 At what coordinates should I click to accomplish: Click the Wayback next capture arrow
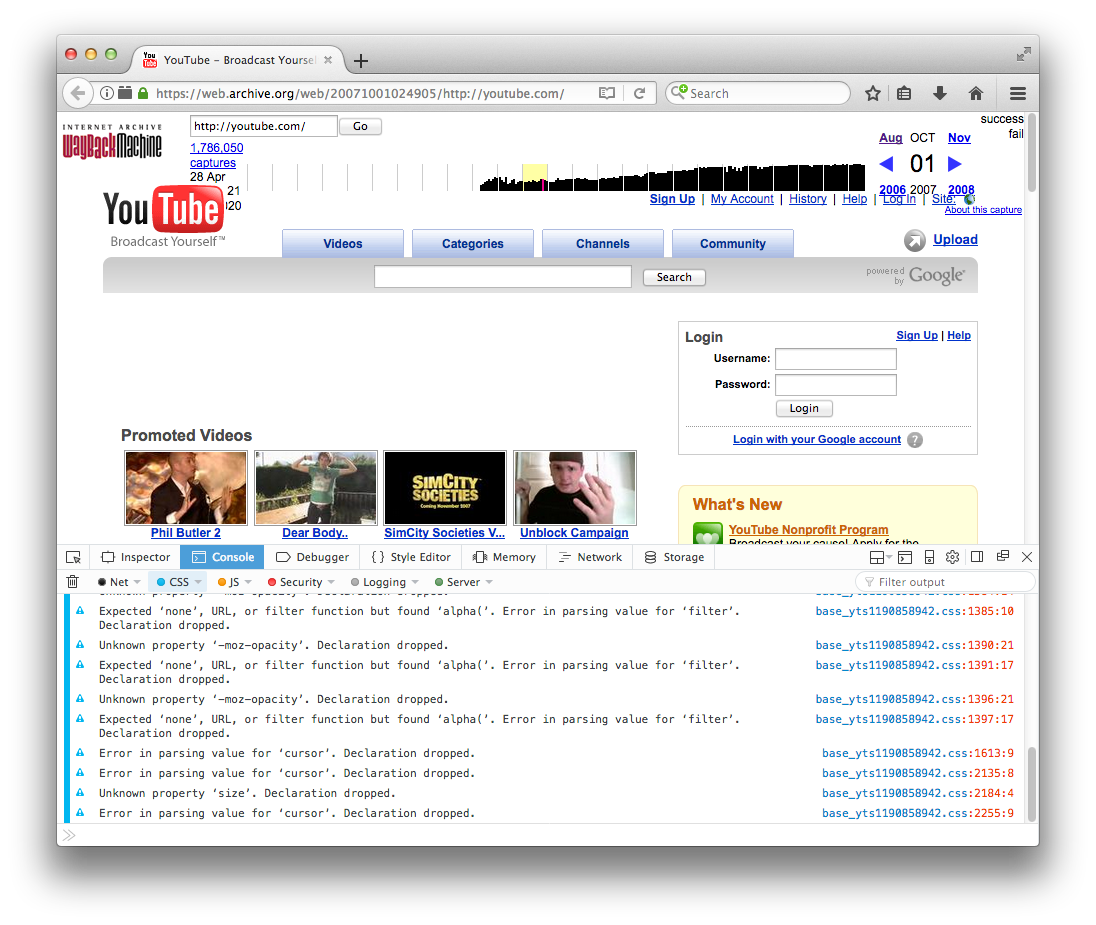pyautogui.click(x=954, y=164)
